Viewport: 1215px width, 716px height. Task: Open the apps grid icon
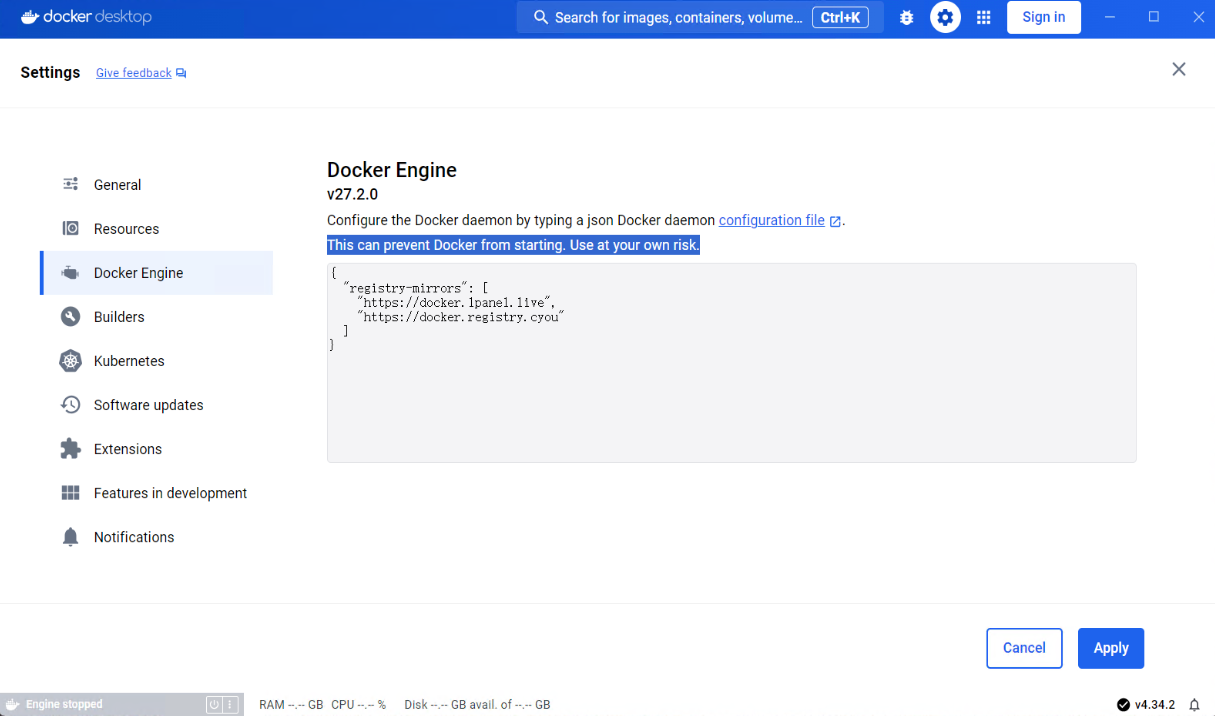[x=983, y=17]
